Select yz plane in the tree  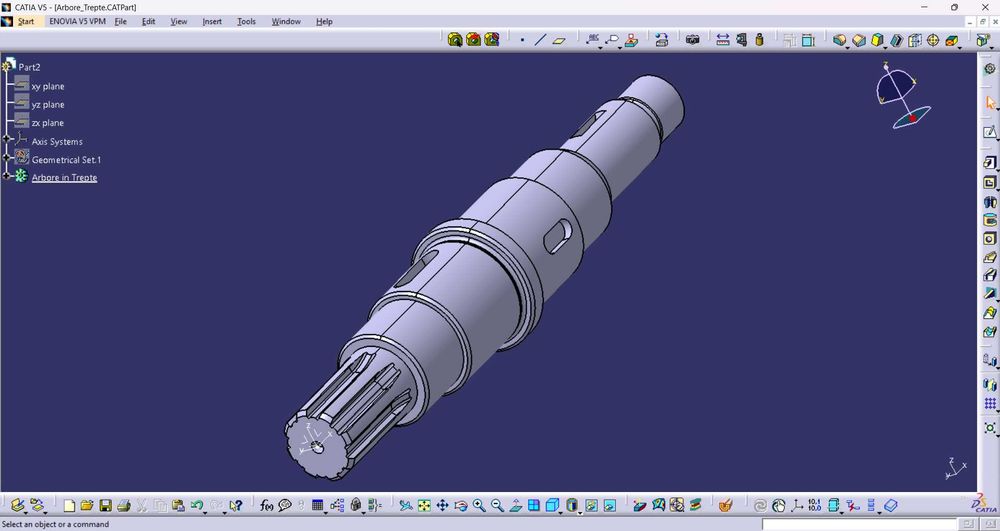click(x=48, y=105)
